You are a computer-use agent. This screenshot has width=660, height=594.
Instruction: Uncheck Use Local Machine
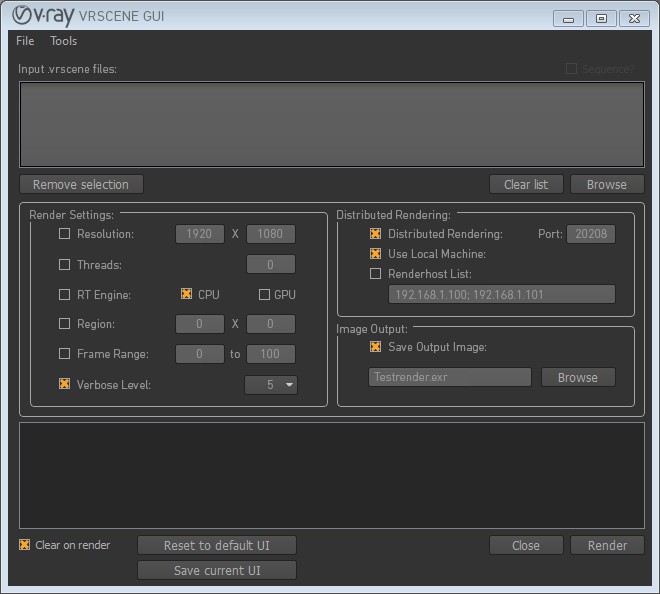click(x=375, y=253)
